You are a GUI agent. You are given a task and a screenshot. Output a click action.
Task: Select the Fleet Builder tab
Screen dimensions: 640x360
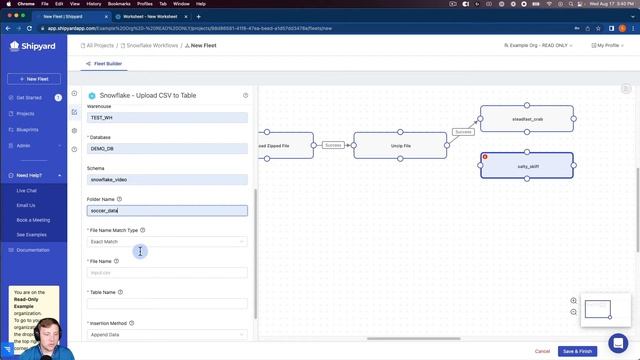coord(104,64)
